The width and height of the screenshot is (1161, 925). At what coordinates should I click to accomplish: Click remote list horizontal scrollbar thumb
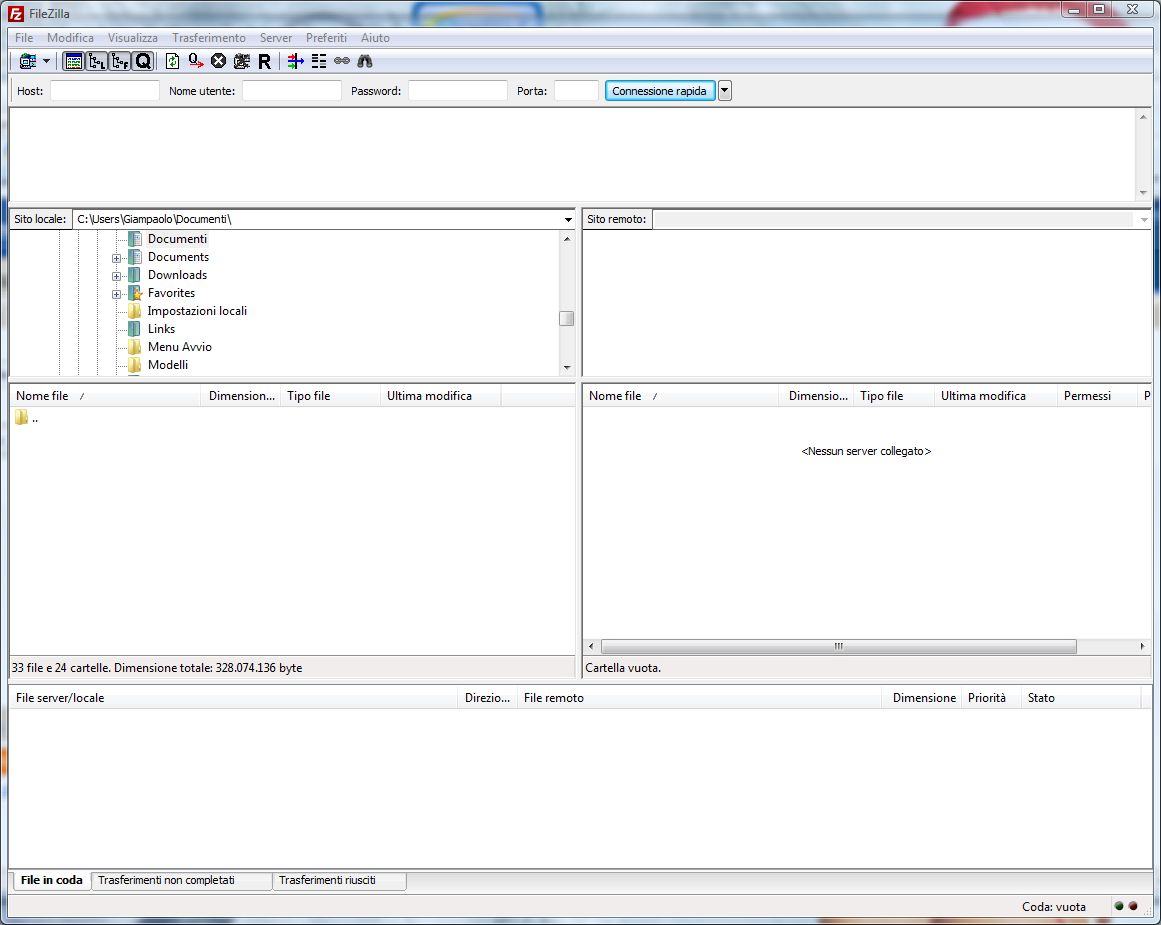point(838,647)
